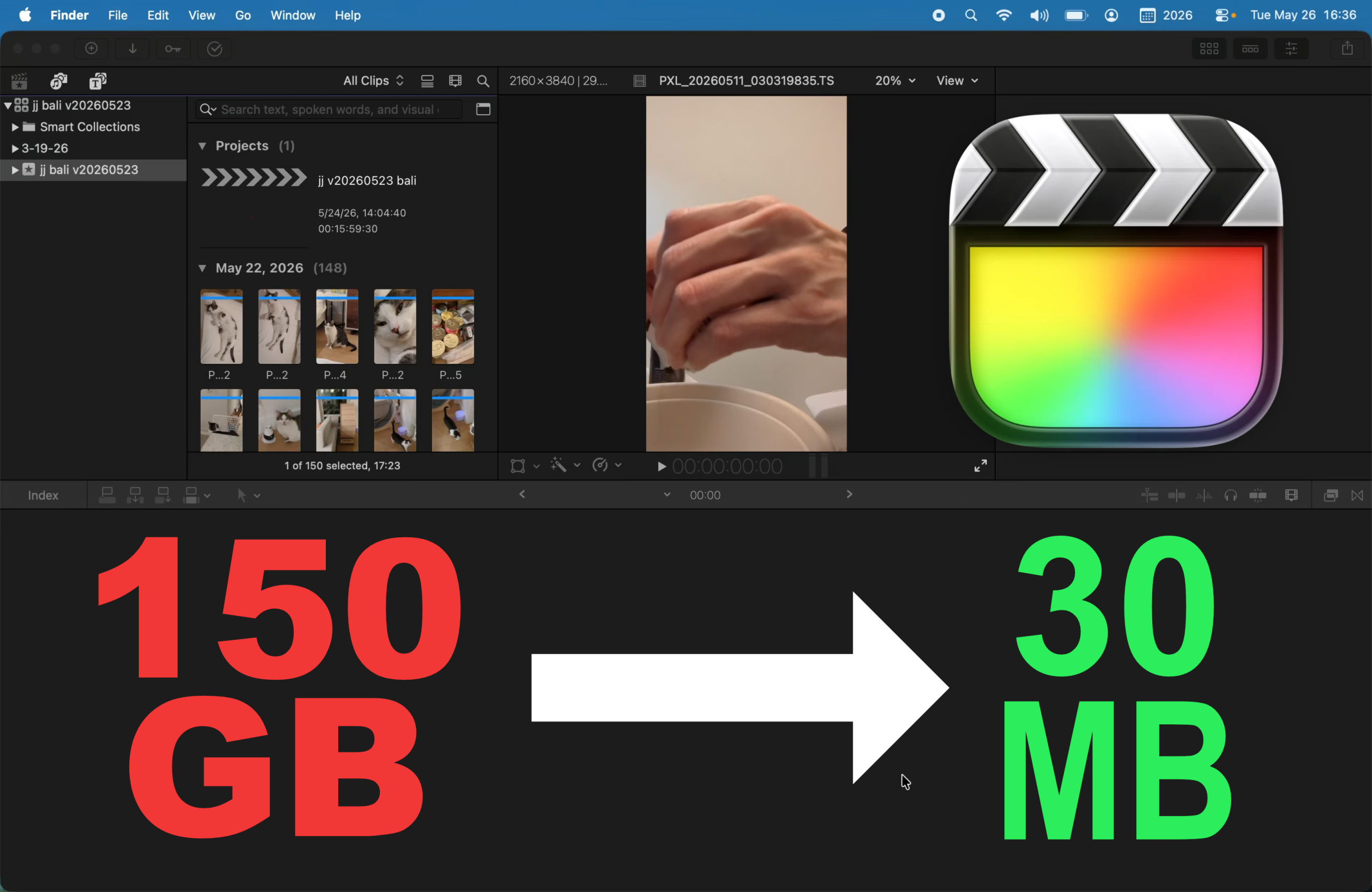
Task: Open the View menu in the menu bar
Action: [202, 15]
